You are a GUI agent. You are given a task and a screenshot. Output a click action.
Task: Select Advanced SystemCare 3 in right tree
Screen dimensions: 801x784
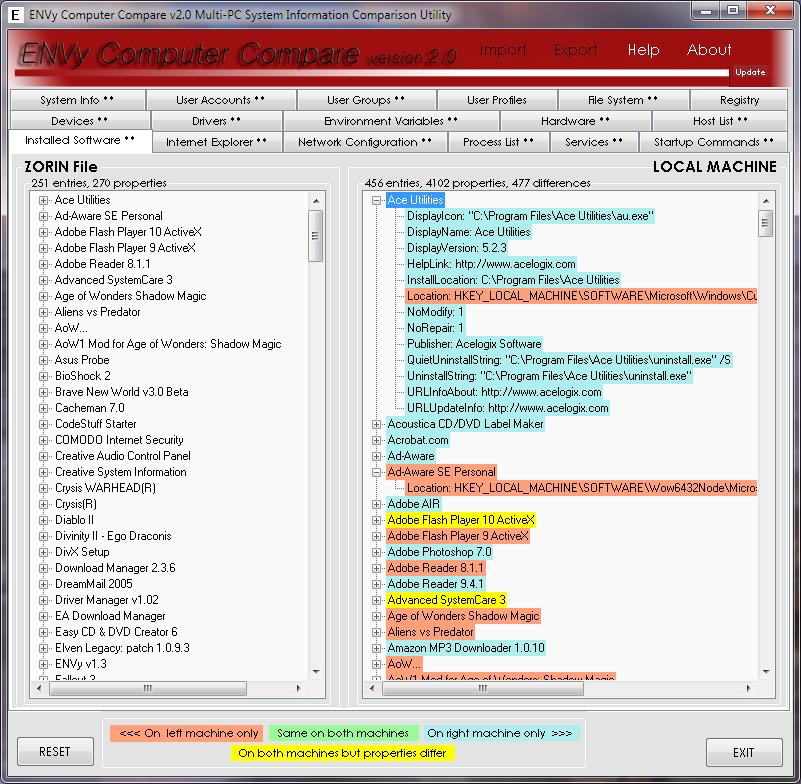click(446, 600)
